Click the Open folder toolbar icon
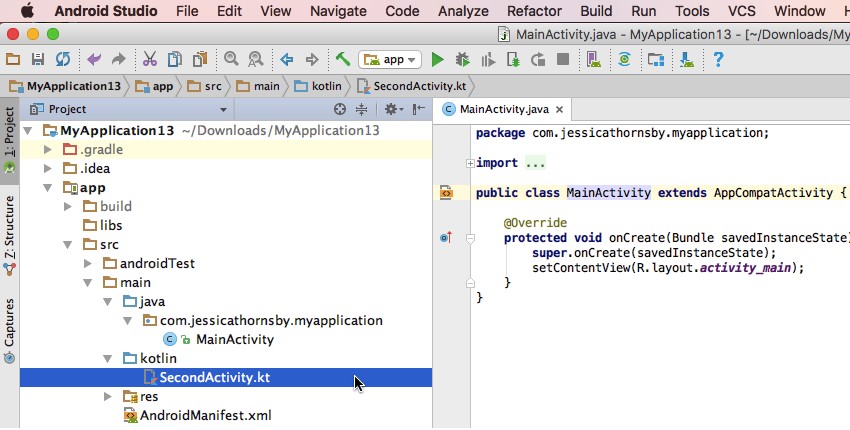 click(13, 59)
